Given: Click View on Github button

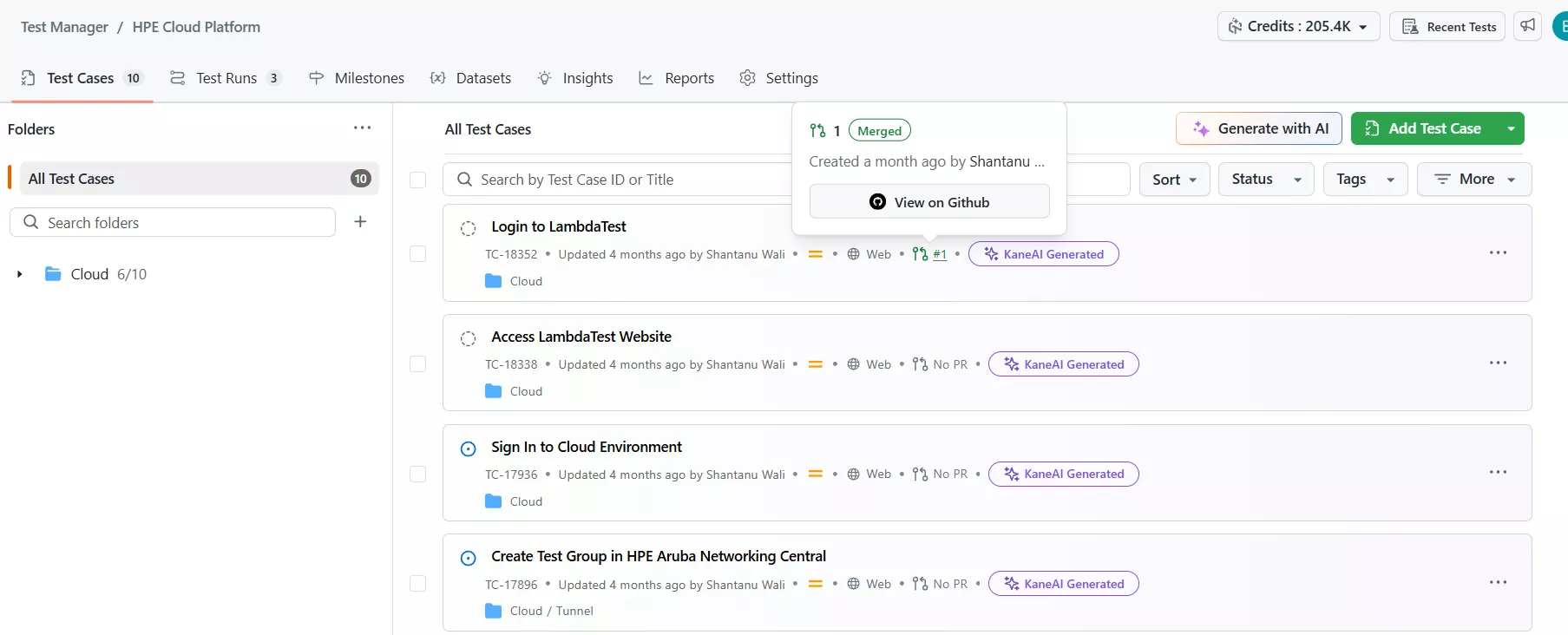Looking at the screenshot, I should point(929,202).
